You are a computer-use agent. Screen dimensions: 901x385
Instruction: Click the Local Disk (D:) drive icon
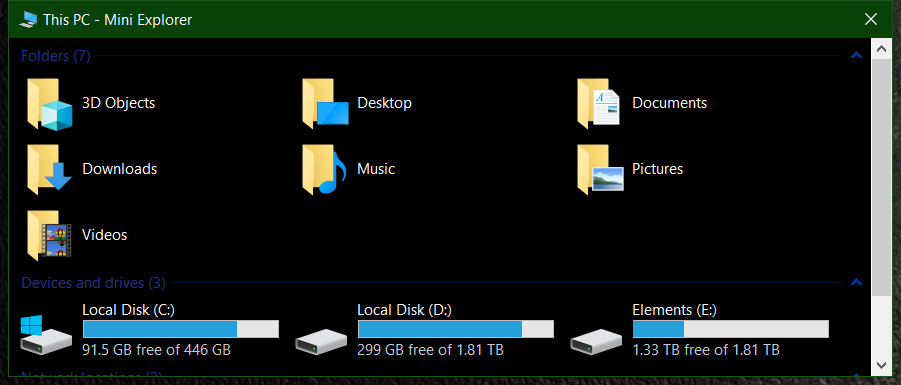[321, 341]
